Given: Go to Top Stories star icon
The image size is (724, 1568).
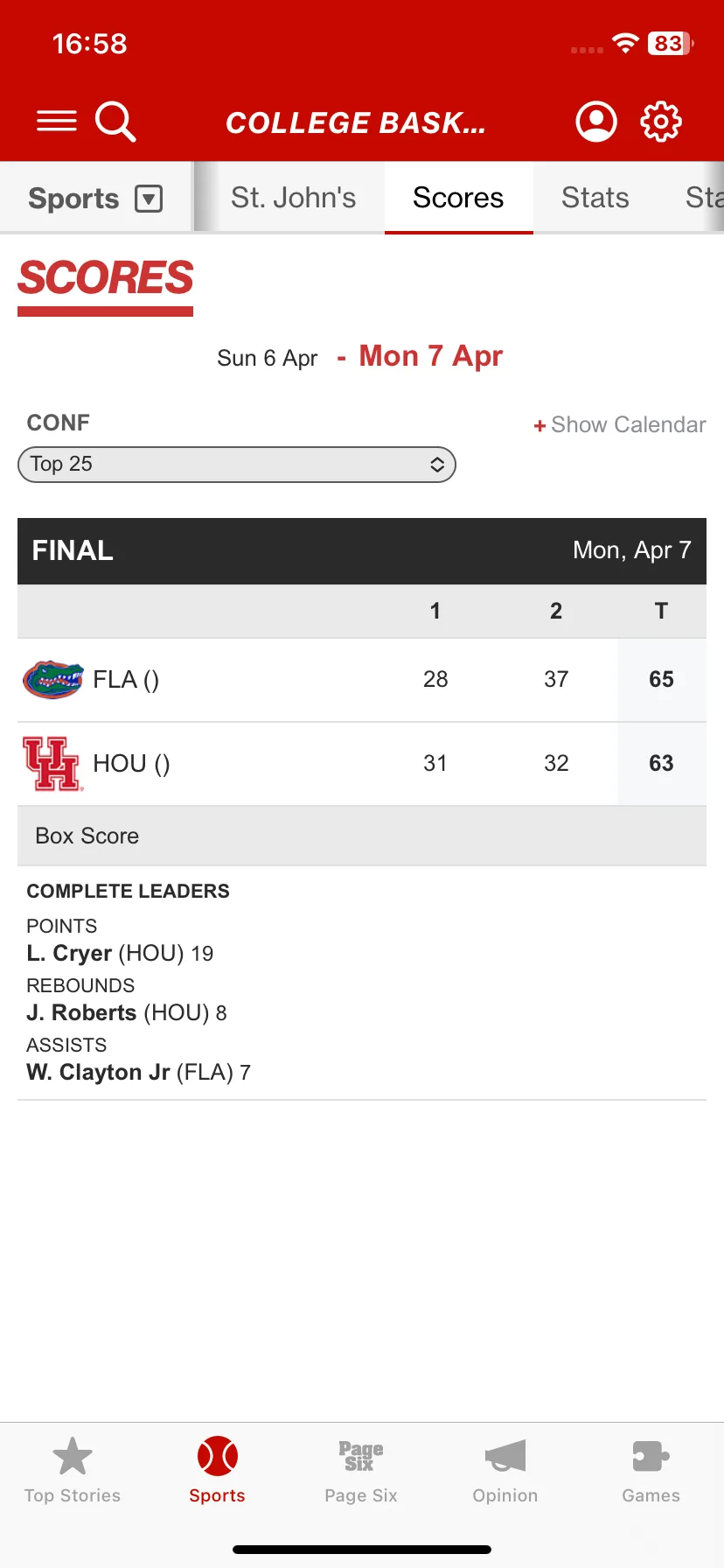Looking at the screenshot, I should tap(73, 1457).
